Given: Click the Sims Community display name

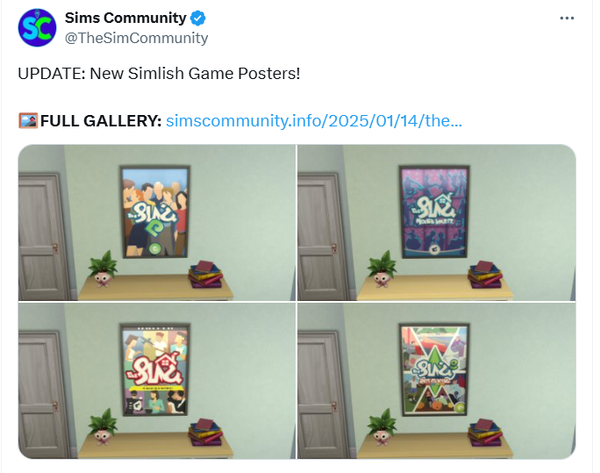Looking at the screenshot, I should point(126,18).
